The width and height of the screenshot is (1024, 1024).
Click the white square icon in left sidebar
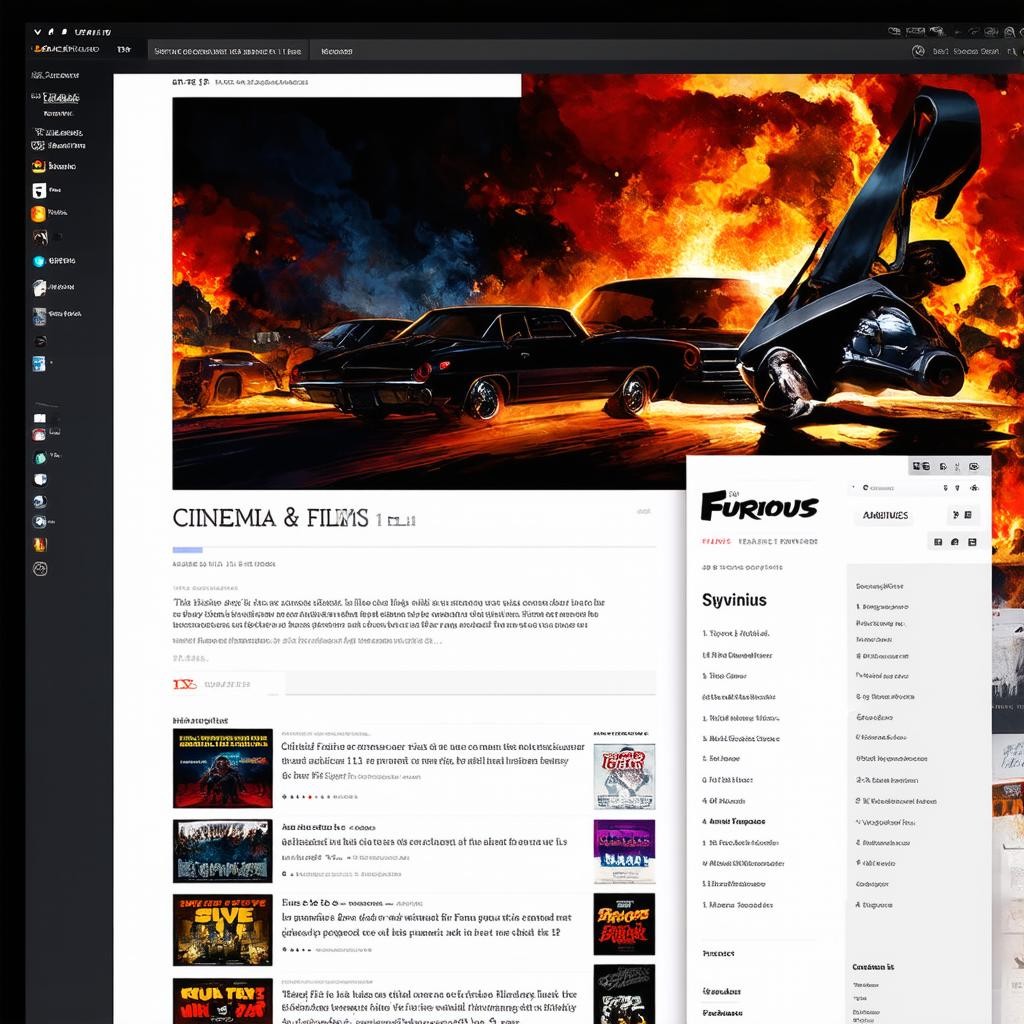click(39, 190)
